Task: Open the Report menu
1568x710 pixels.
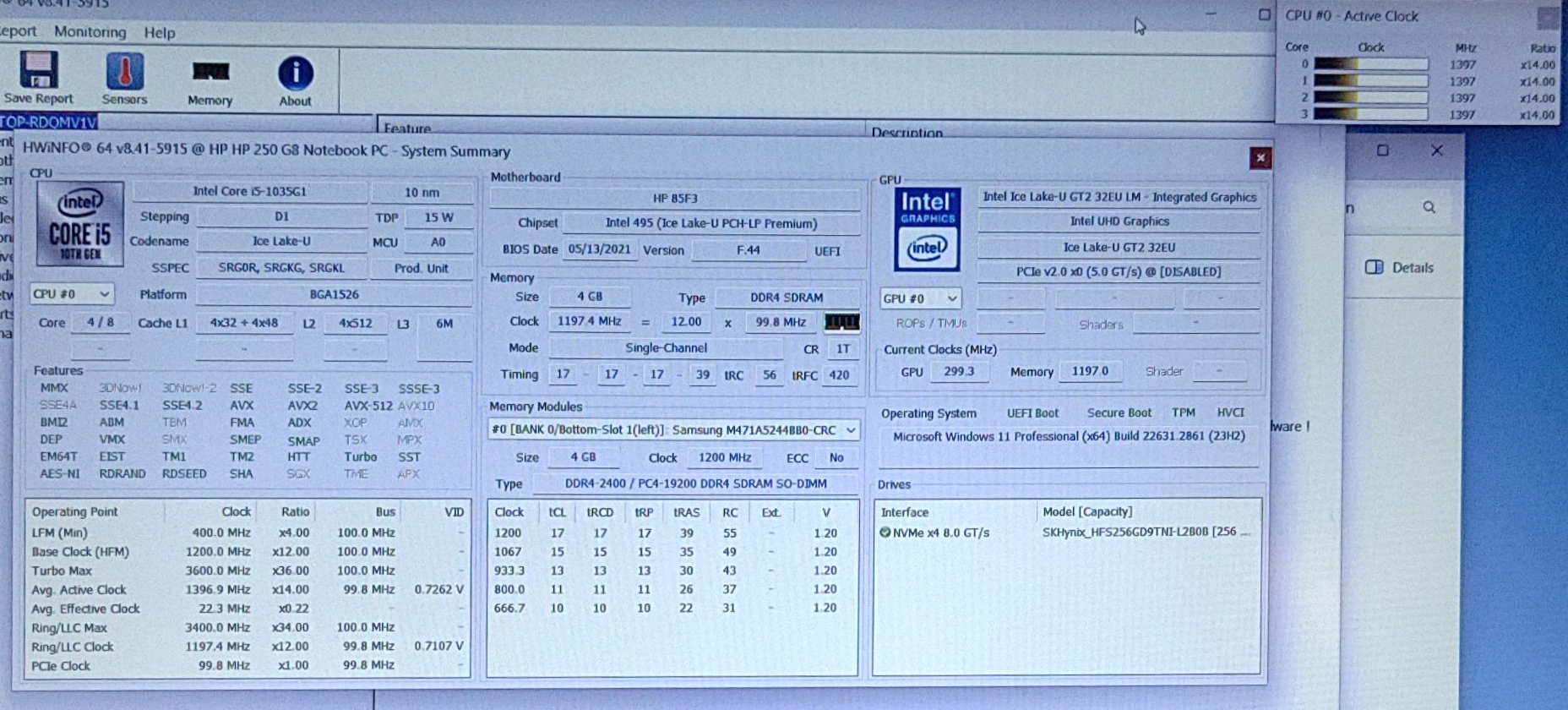Action: [18, 31]
